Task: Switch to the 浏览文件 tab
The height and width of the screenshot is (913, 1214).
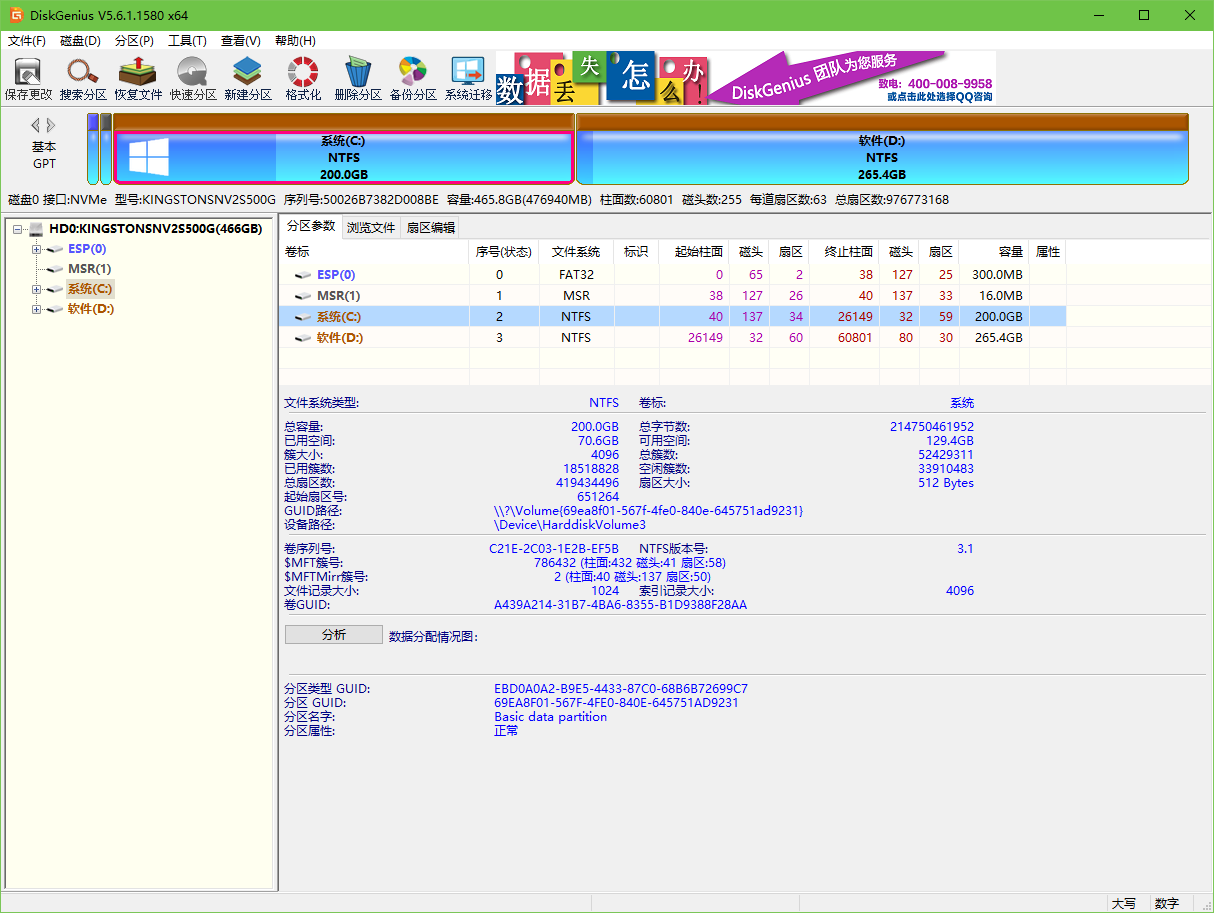Action: point(371,227)
